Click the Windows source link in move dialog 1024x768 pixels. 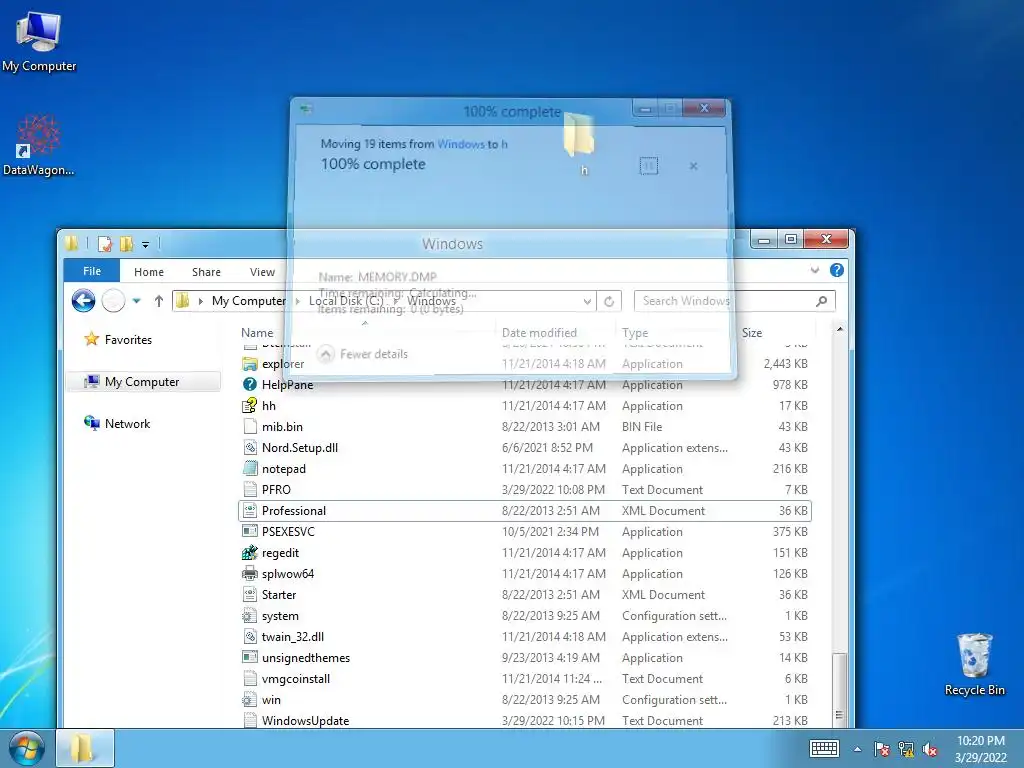click(x=461, y=144)
